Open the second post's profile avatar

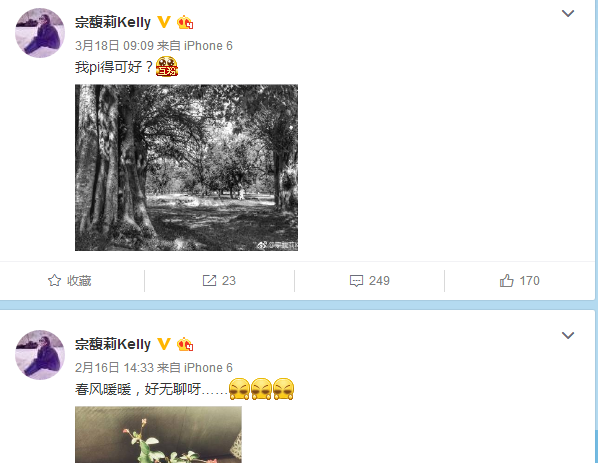40,355
